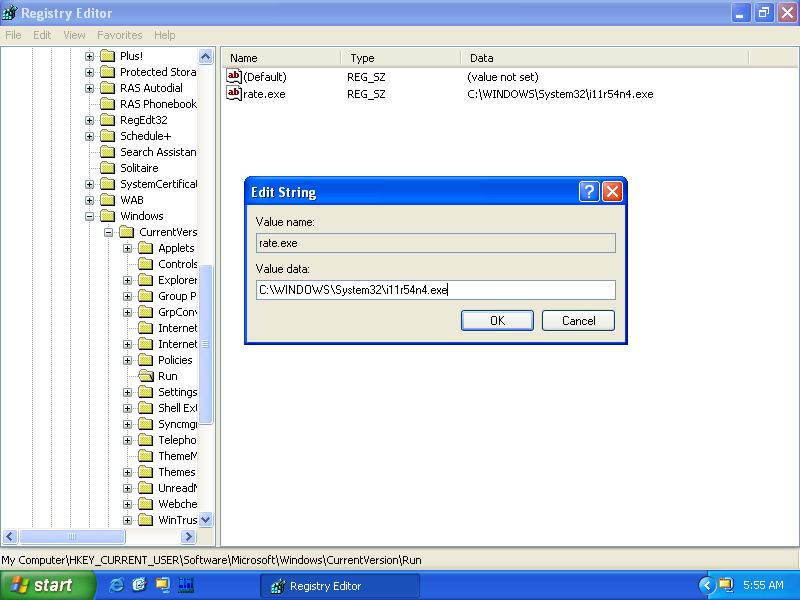Expand the Explorer tree node
Viewport: 800px width, 600px height.
(128, 280)
